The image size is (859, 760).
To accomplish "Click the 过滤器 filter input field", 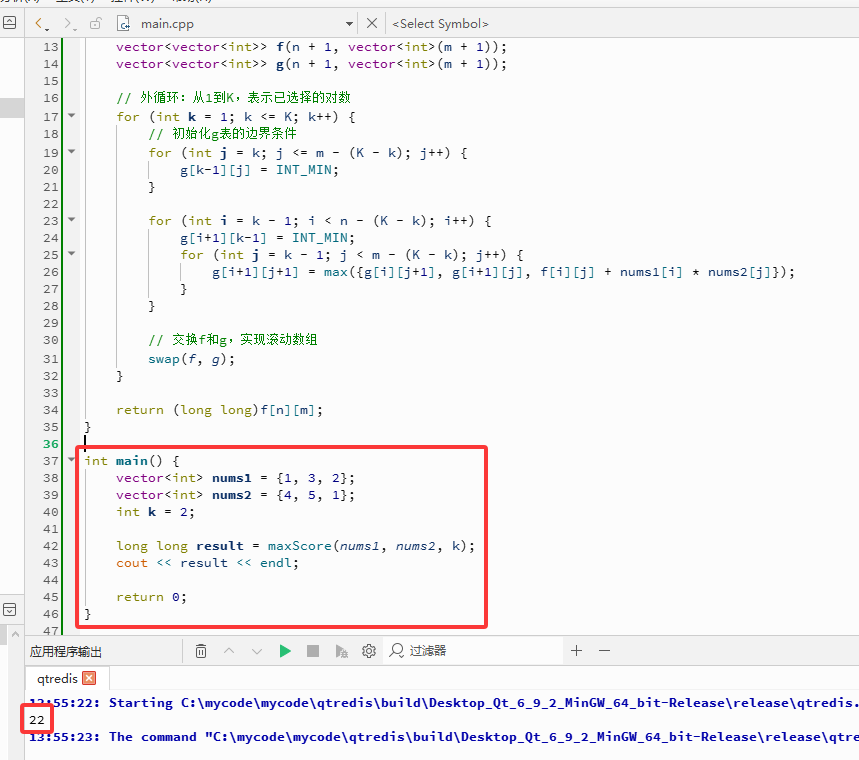I will tap(471, 651).
